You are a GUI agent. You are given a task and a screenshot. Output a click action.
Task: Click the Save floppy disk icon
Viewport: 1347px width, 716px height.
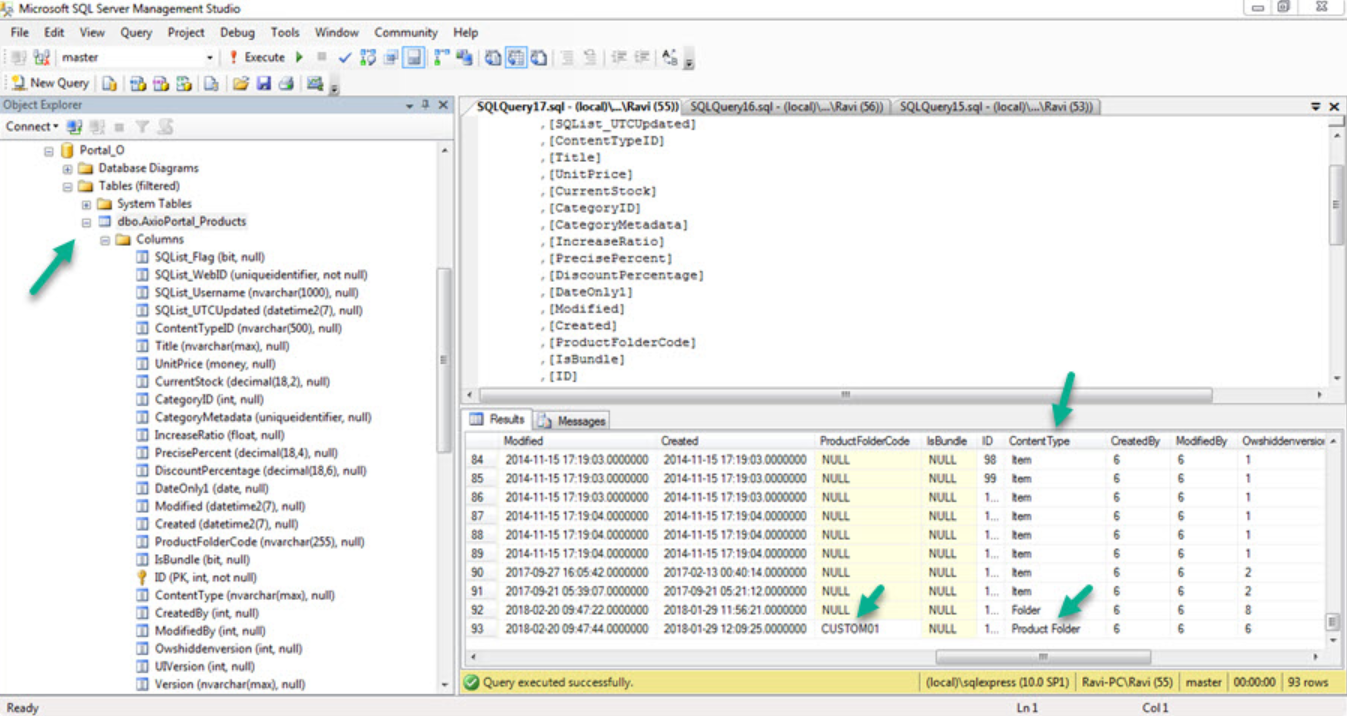click(264, 84)
